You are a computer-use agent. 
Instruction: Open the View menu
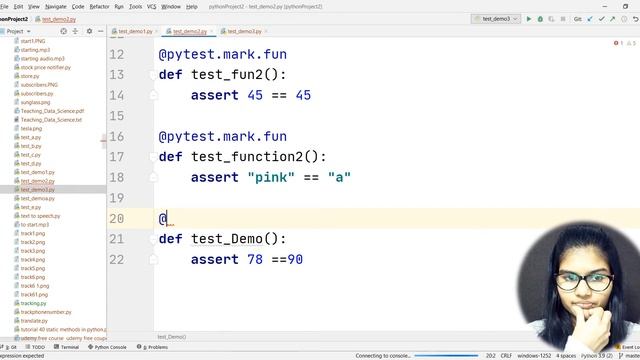click(x=33, y=7)
